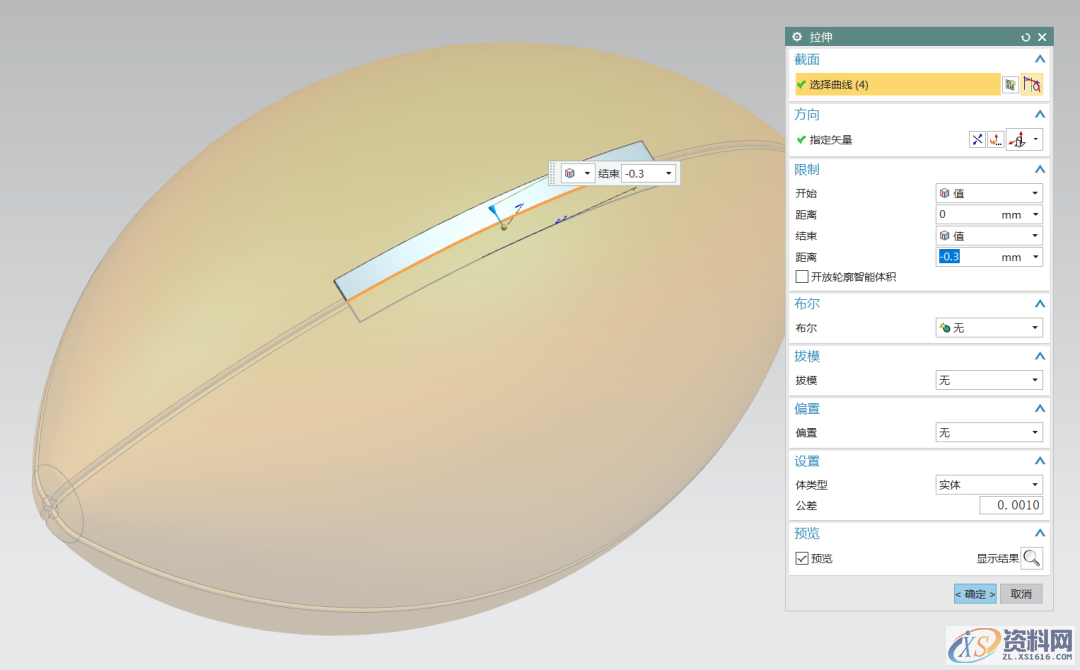Open the 拔模 dropdown set to 无
The width and height of the screenshot is (1080, 670).
(x=988, y=381)
